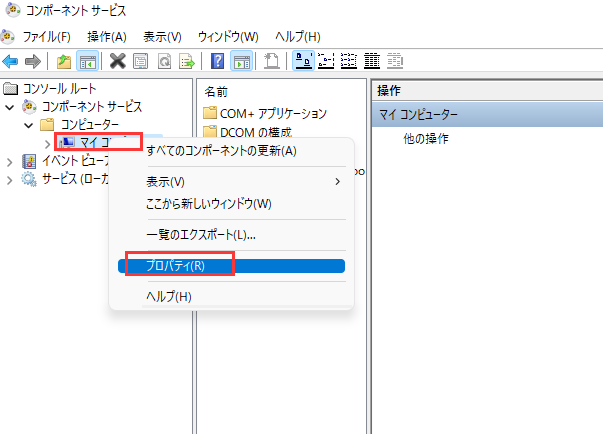The image size is (603, 434).
Task: Switch to Small Icons view icon
Action: 326,61
